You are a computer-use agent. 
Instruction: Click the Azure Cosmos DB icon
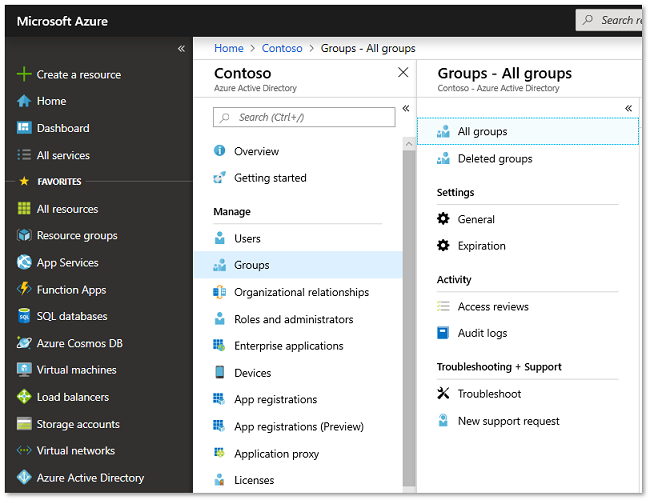point(25,343)
